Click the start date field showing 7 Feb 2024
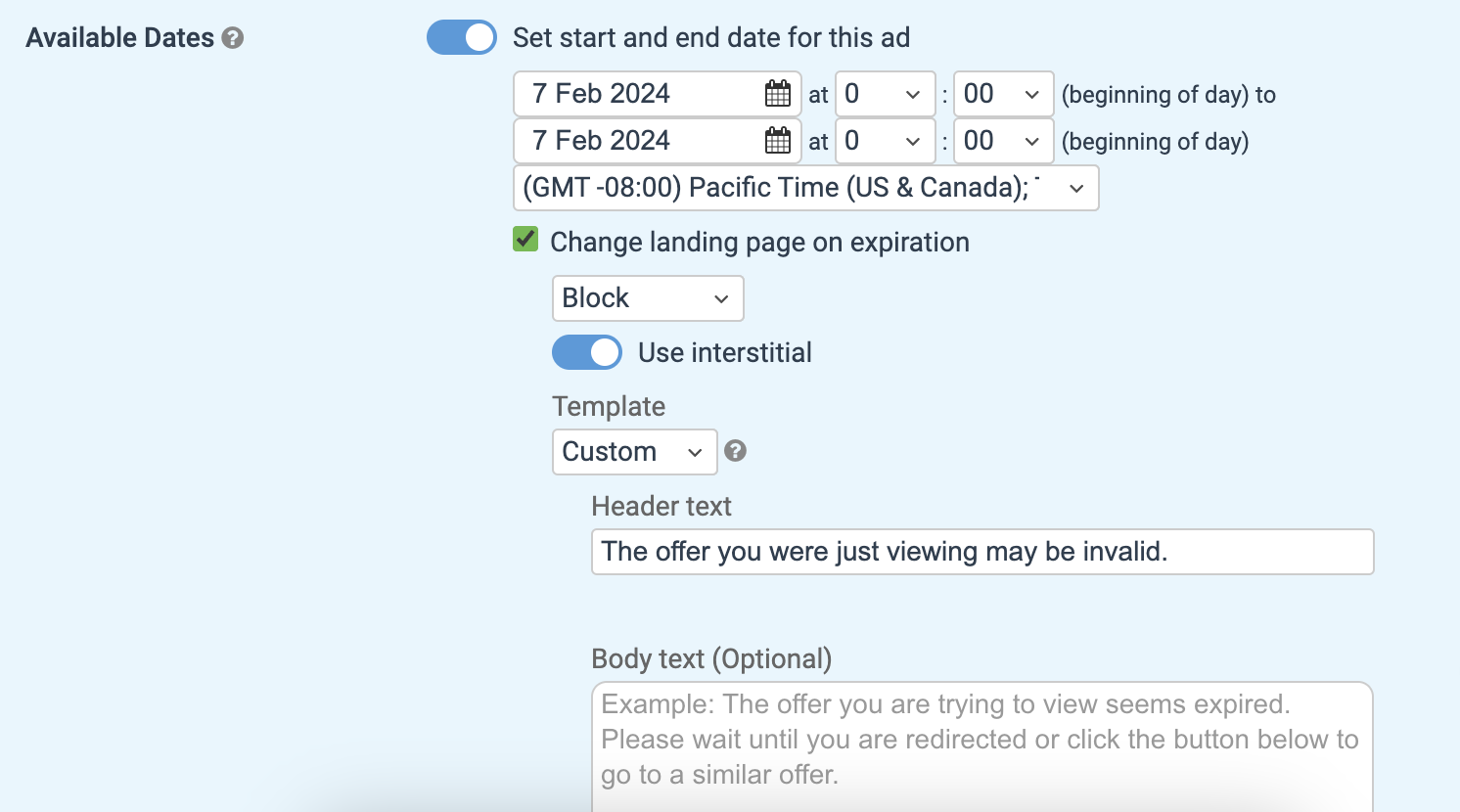 [x=658, y=94]
